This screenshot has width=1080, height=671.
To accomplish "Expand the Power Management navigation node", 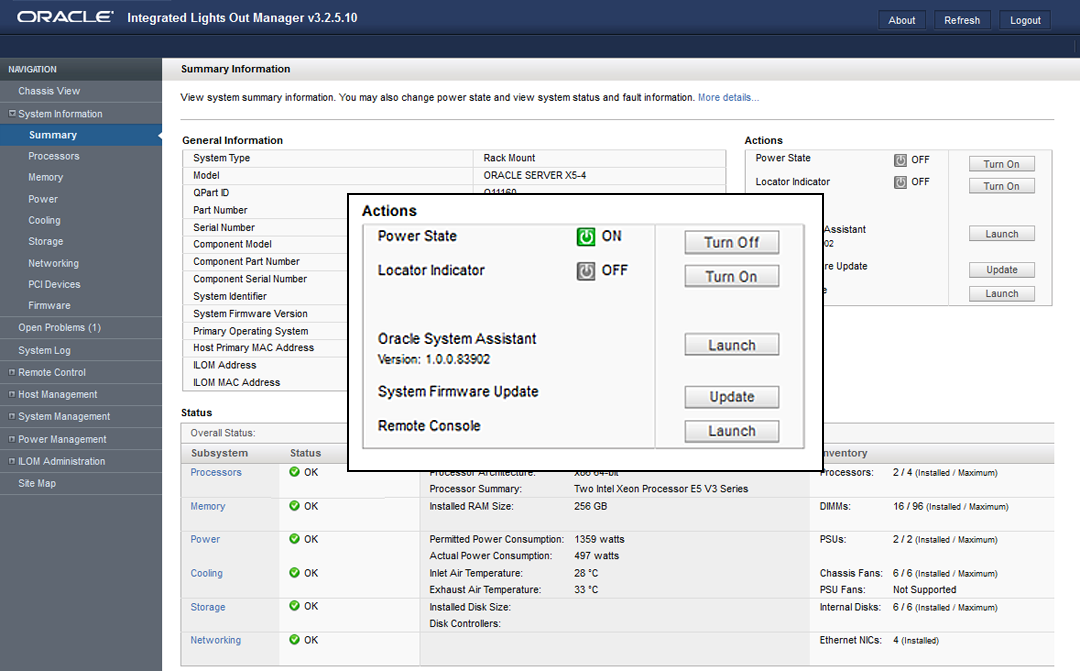I will [12, 439].
